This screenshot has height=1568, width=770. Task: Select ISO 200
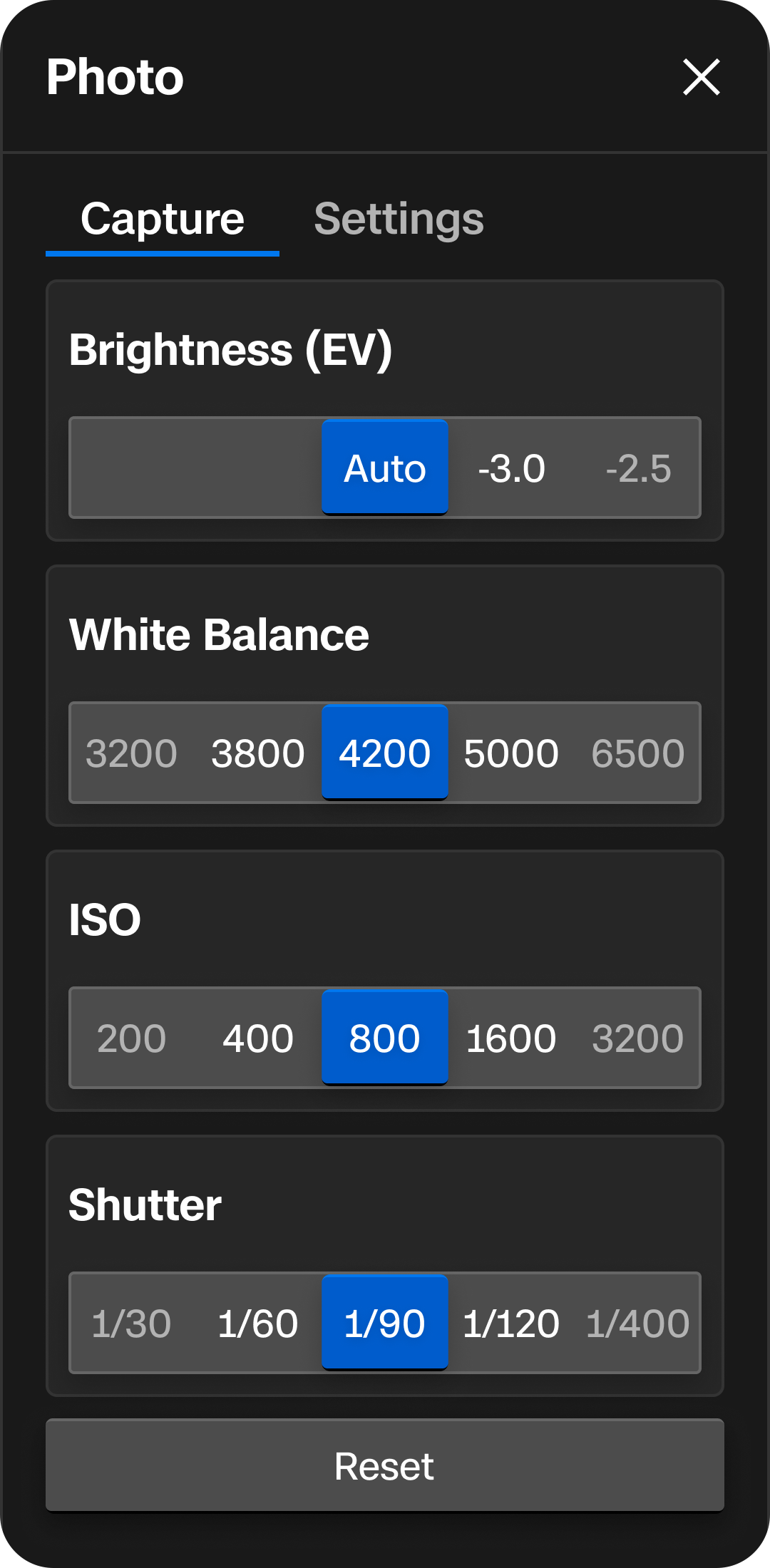pos(131,1038)
